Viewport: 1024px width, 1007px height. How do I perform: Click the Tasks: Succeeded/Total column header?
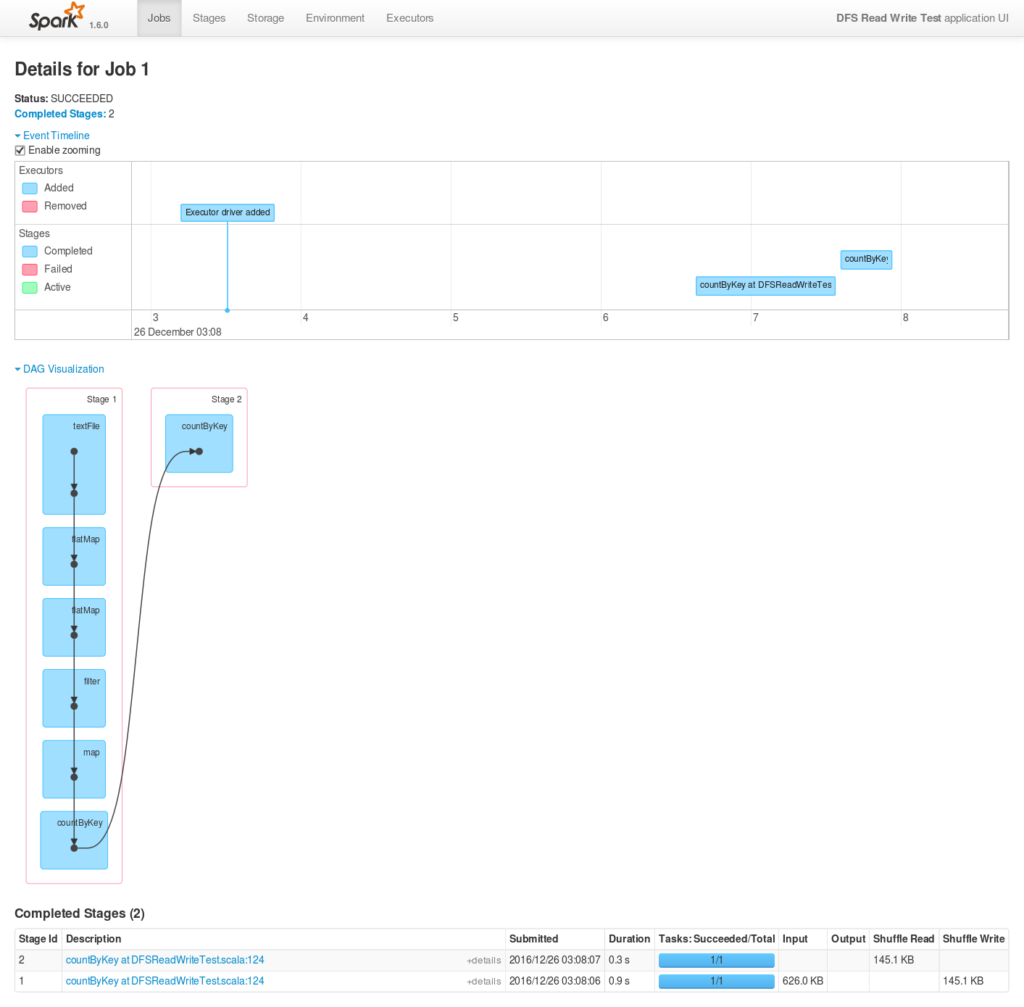click(716, 939)
